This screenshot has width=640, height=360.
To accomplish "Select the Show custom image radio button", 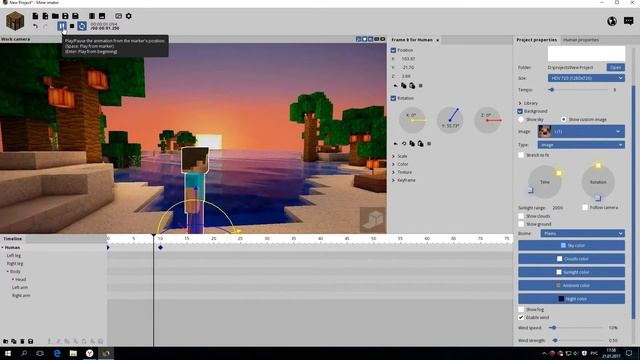I will click(x=564, y=120).
